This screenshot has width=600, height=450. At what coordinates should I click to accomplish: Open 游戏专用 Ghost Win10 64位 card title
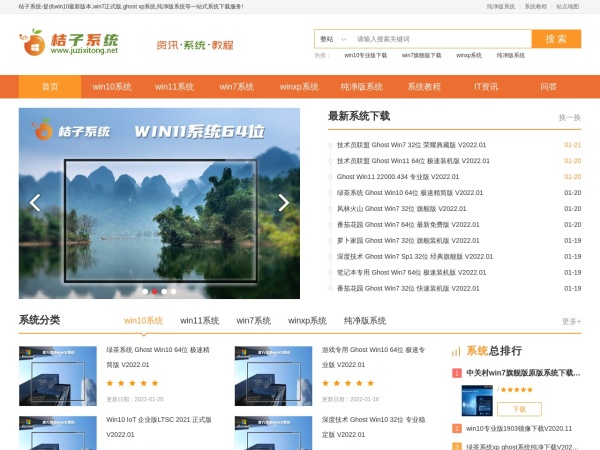373,357
